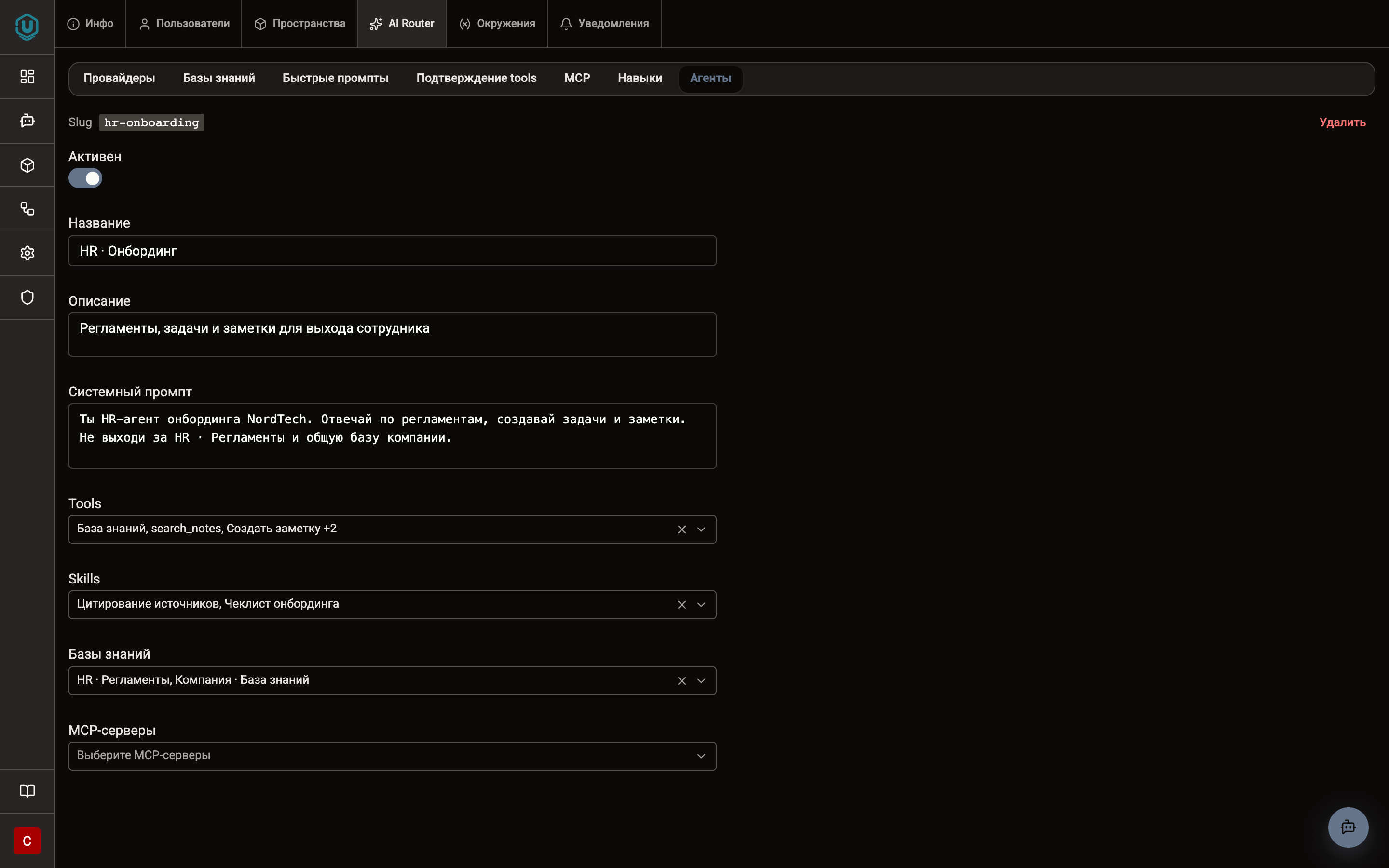Open the workflow nodes icon in sidebar
The width and height of the screenshot is (1389, 868).
pyautogui.click(x=27, y=209)
